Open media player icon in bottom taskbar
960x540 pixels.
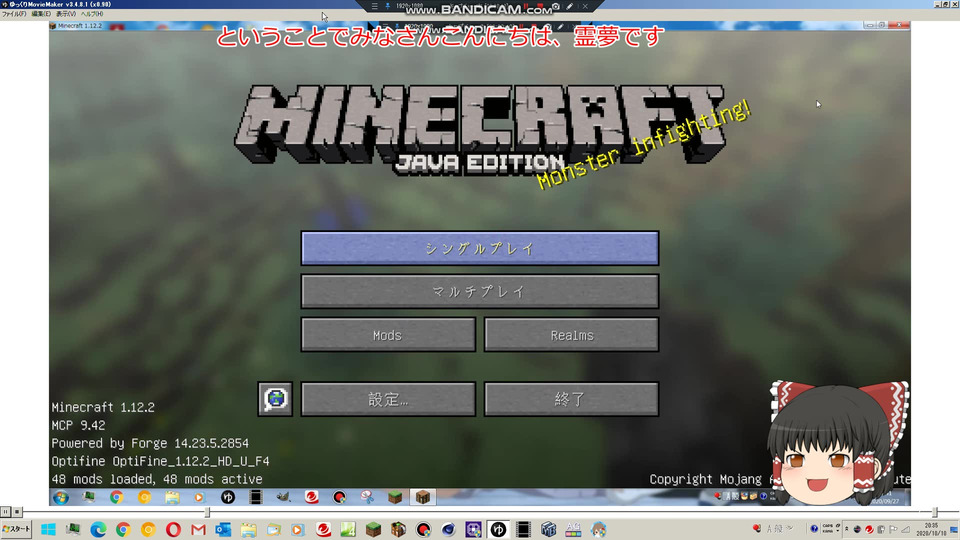pos(298,530)
